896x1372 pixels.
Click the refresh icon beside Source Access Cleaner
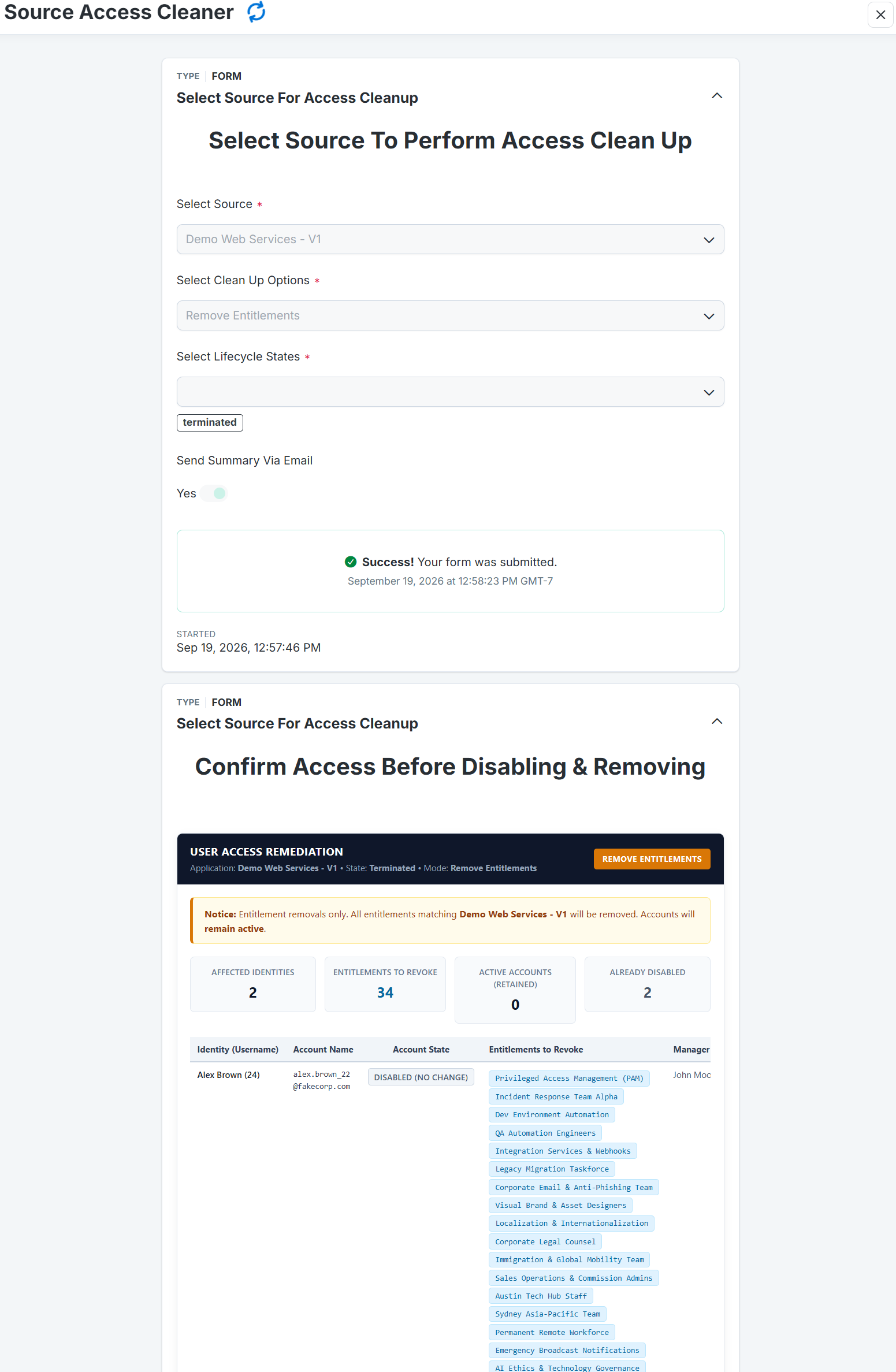pyautogui.click(x=256, y=12)
